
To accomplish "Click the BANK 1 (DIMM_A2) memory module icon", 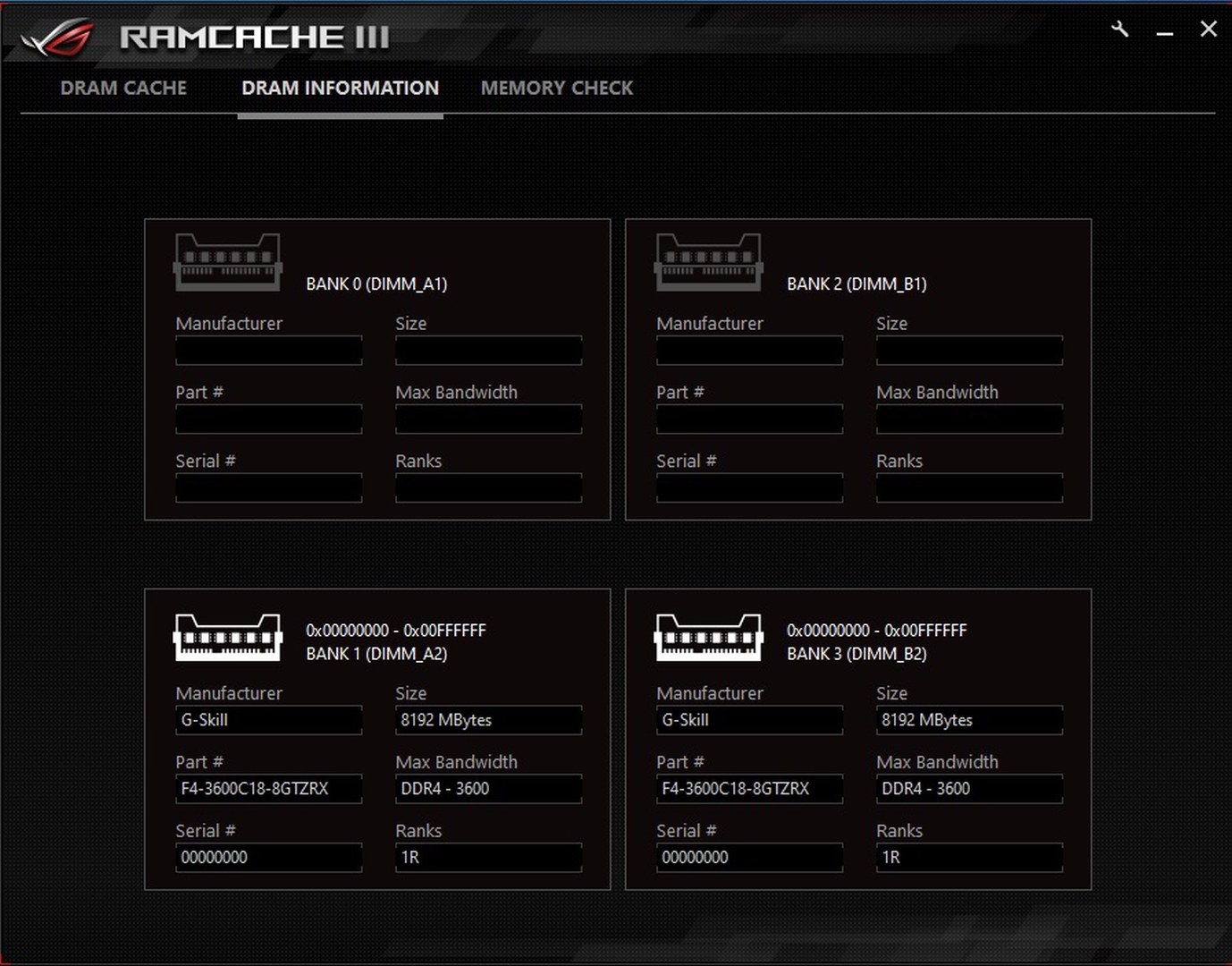I will pyautogui.click(x=228, y=638).
